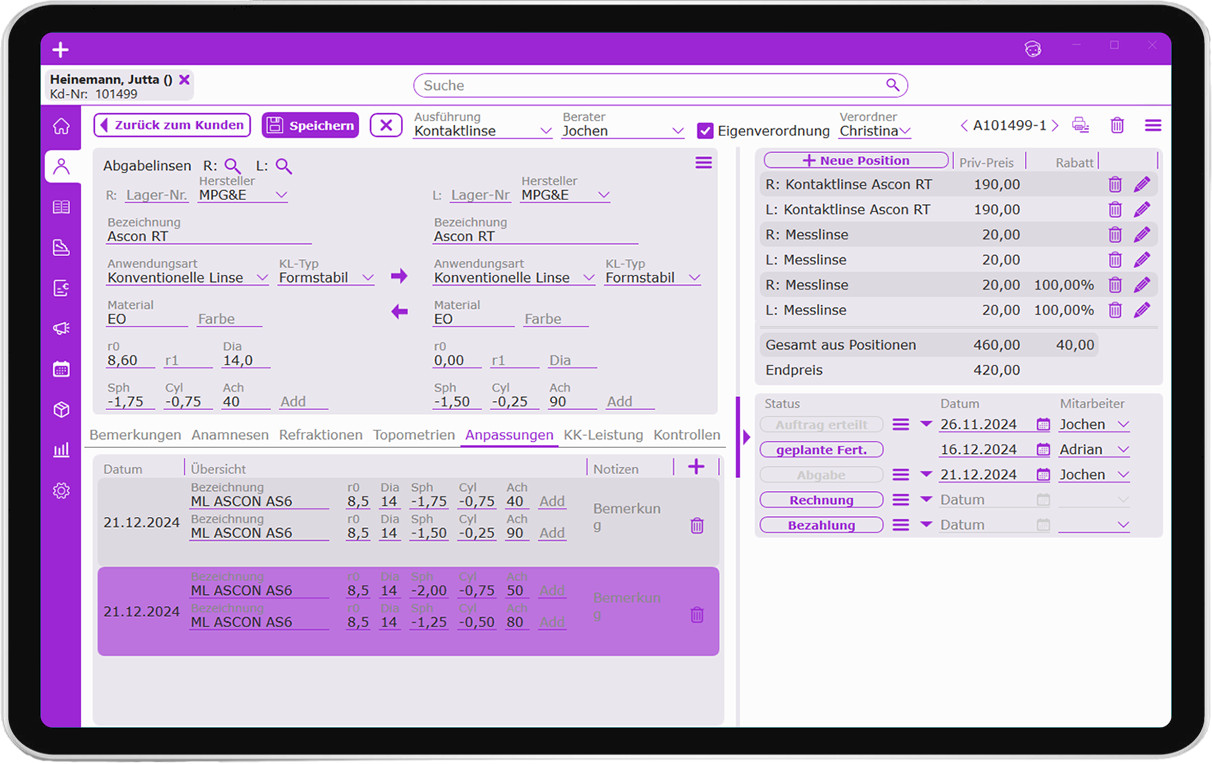The image size is (1212, 764).
Task: Add new Anpassungen entry with plus icon
Action: click(696, 467)
